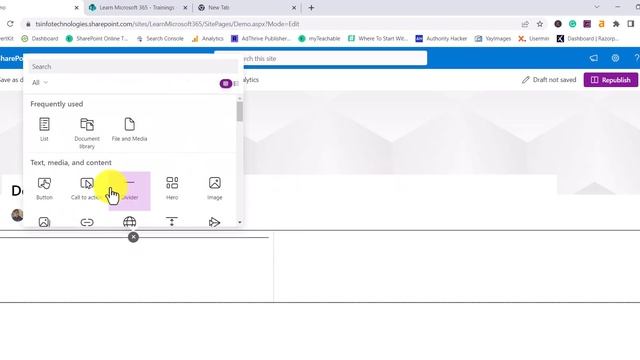Click the Chrome address bar URL
Screen dimensions: 640x360
coord(167,24)
